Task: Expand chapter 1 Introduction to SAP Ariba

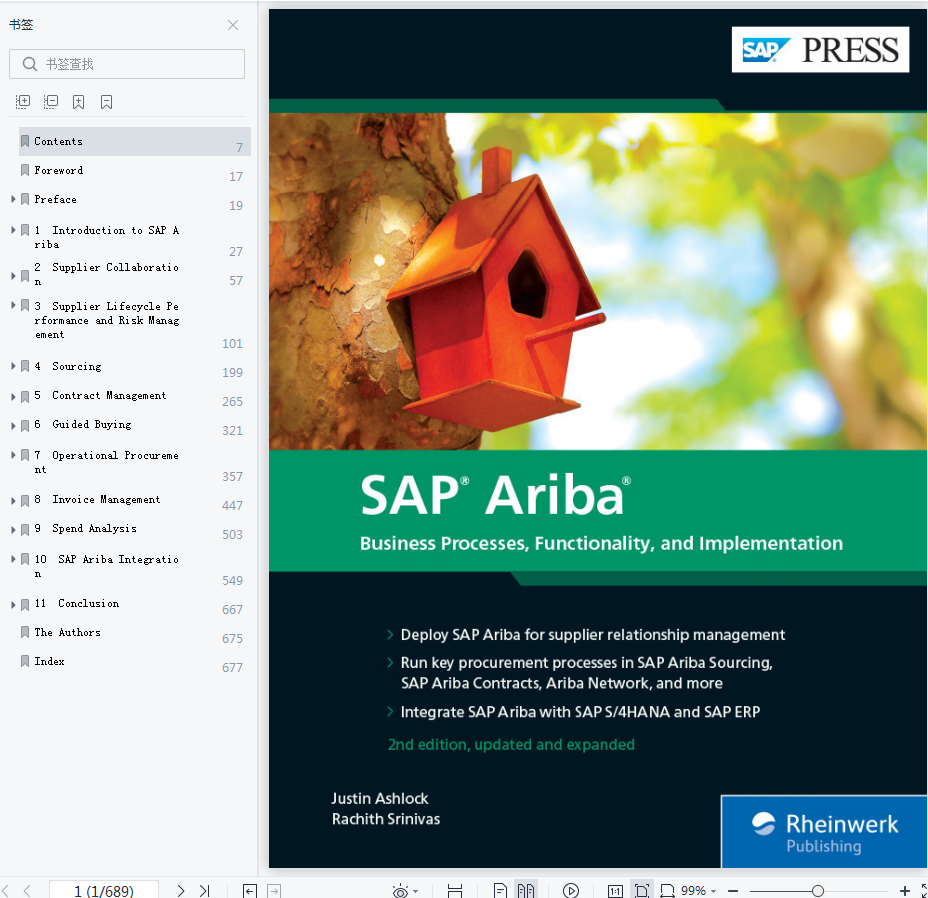Action: click(13, 230)
